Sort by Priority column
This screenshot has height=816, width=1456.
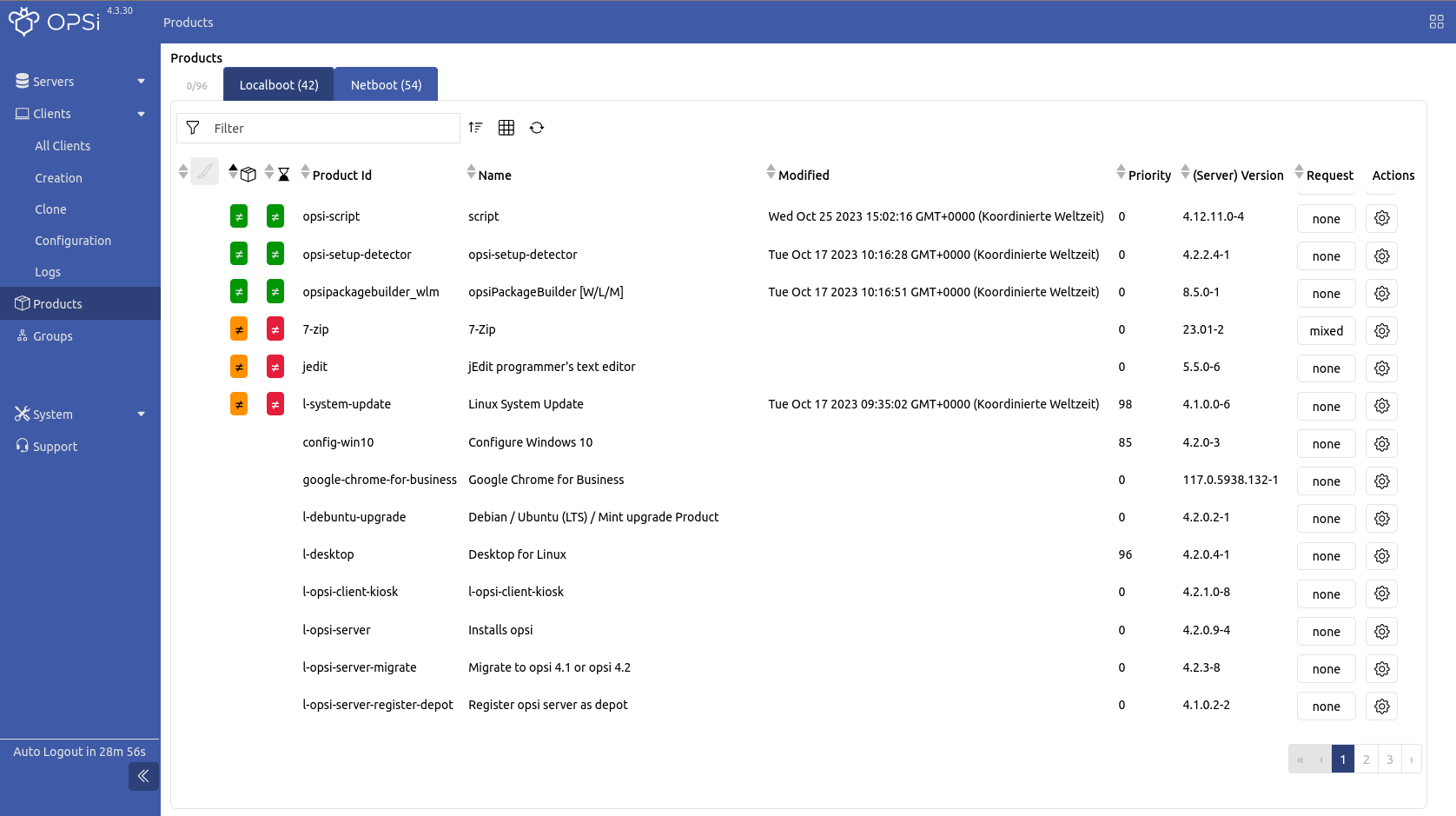[1144, 174]
